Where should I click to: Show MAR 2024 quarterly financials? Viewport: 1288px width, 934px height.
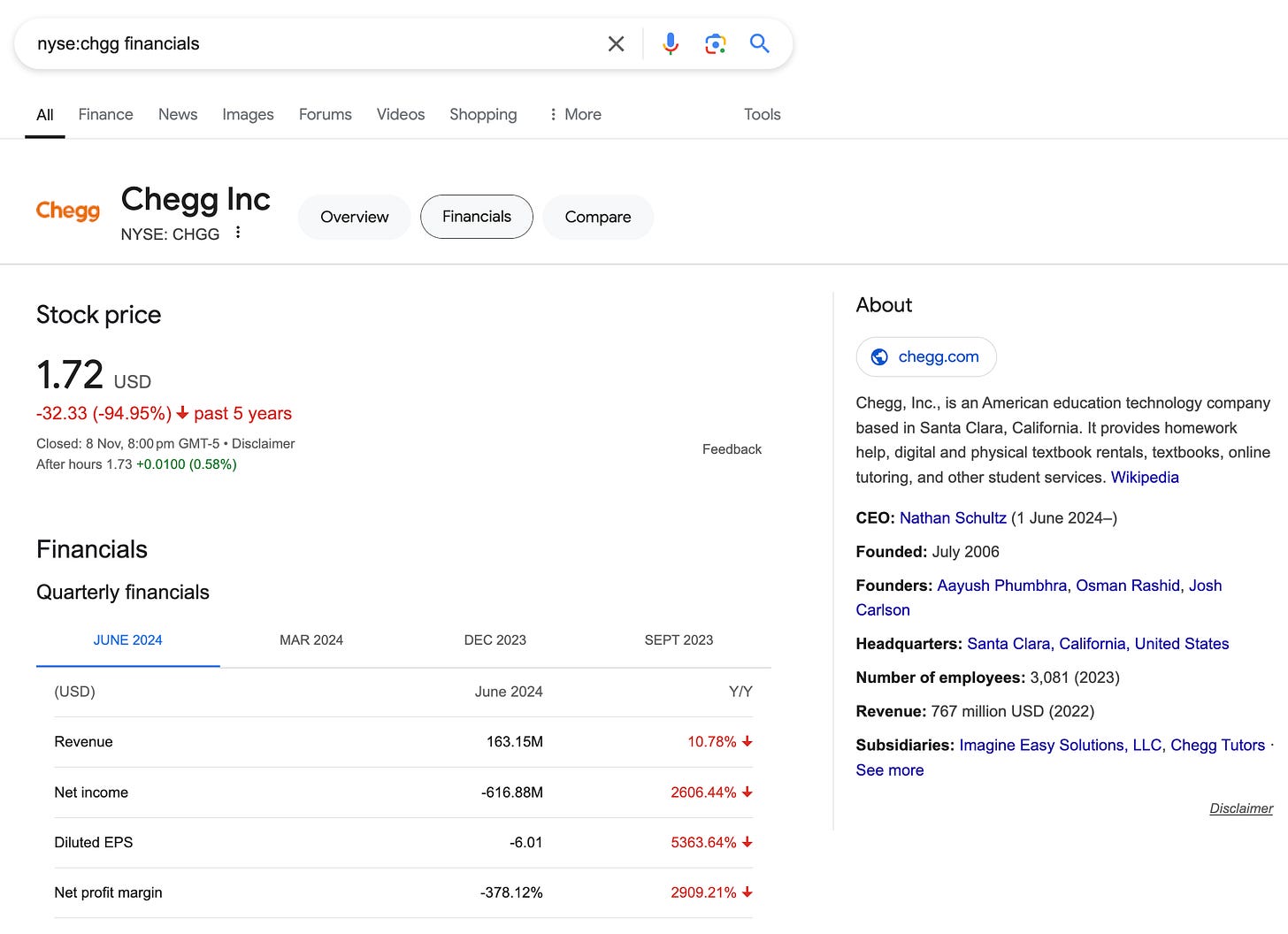point(311,640)
